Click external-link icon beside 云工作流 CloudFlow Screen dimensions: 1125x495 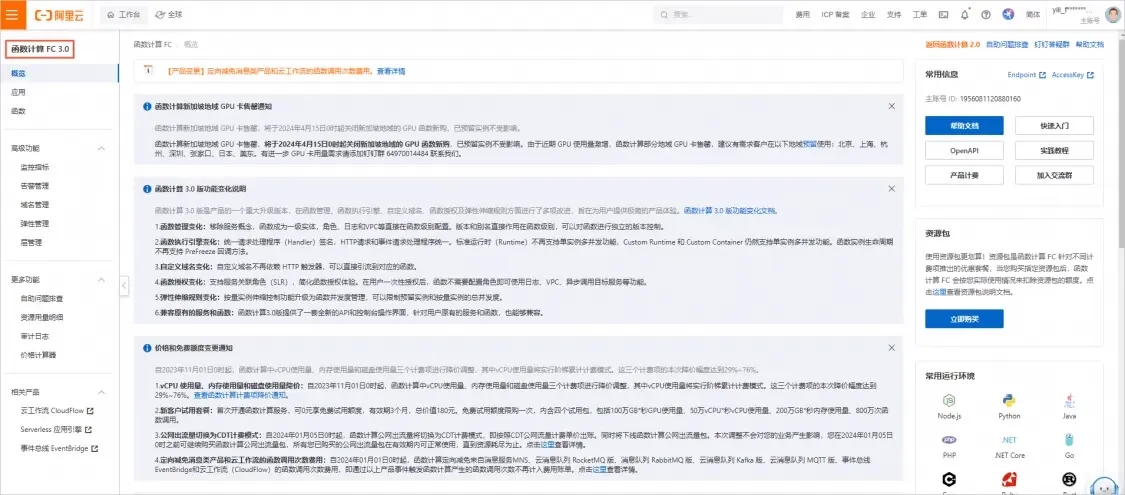point(90,411)
